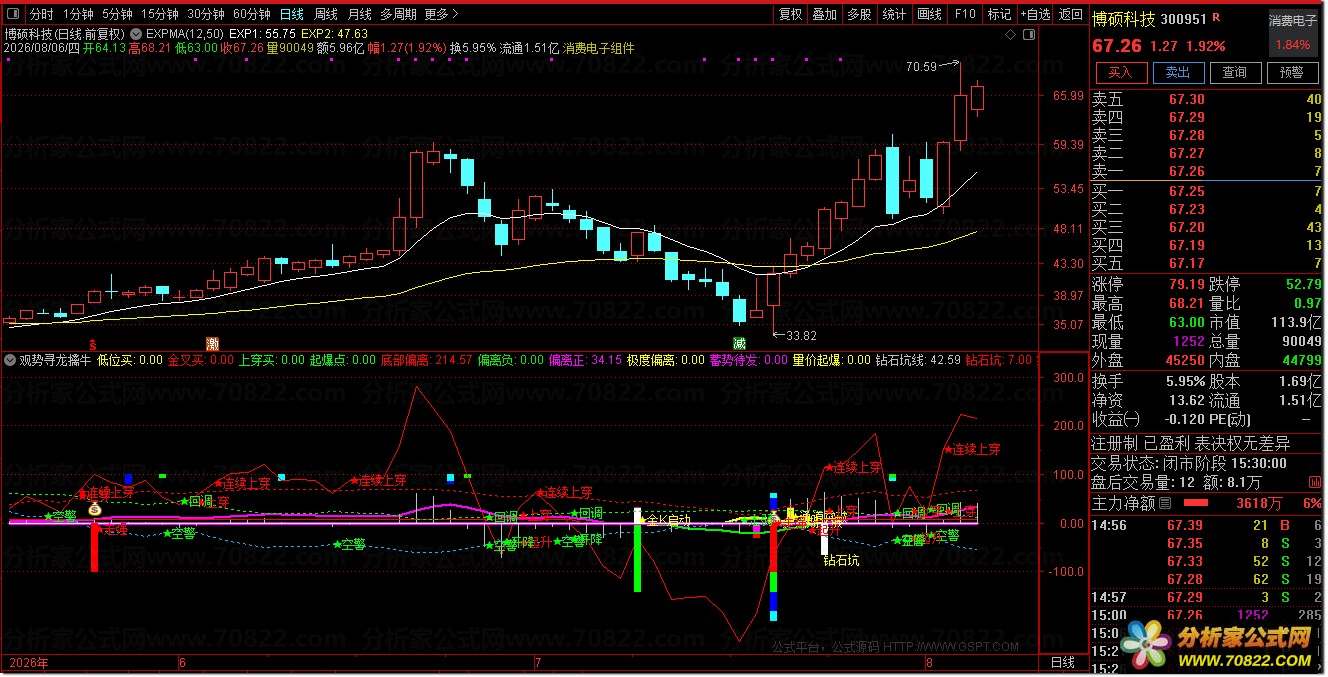
Task: Open the 复权 menu
Action: click(791, 14)
